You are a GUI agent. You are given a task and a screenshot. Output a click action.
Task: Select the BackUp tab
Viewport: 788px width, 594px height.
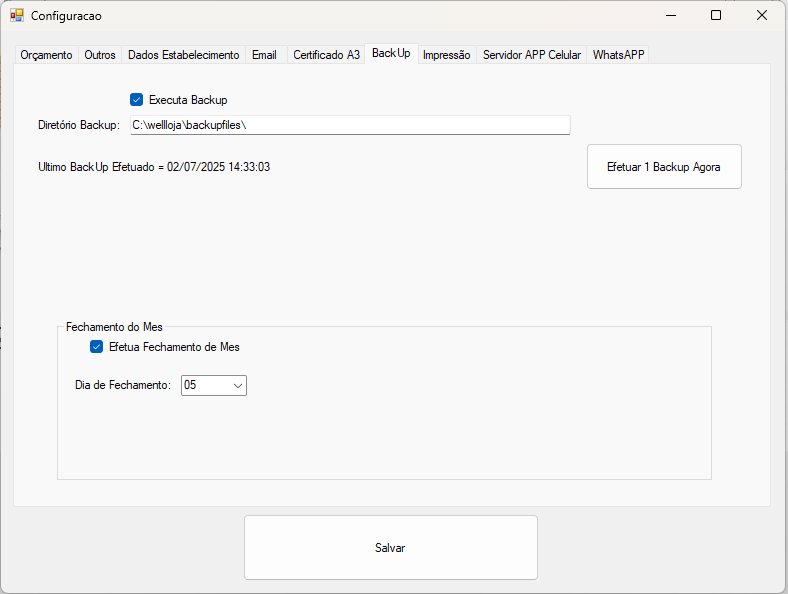click(x=391, y=53)
